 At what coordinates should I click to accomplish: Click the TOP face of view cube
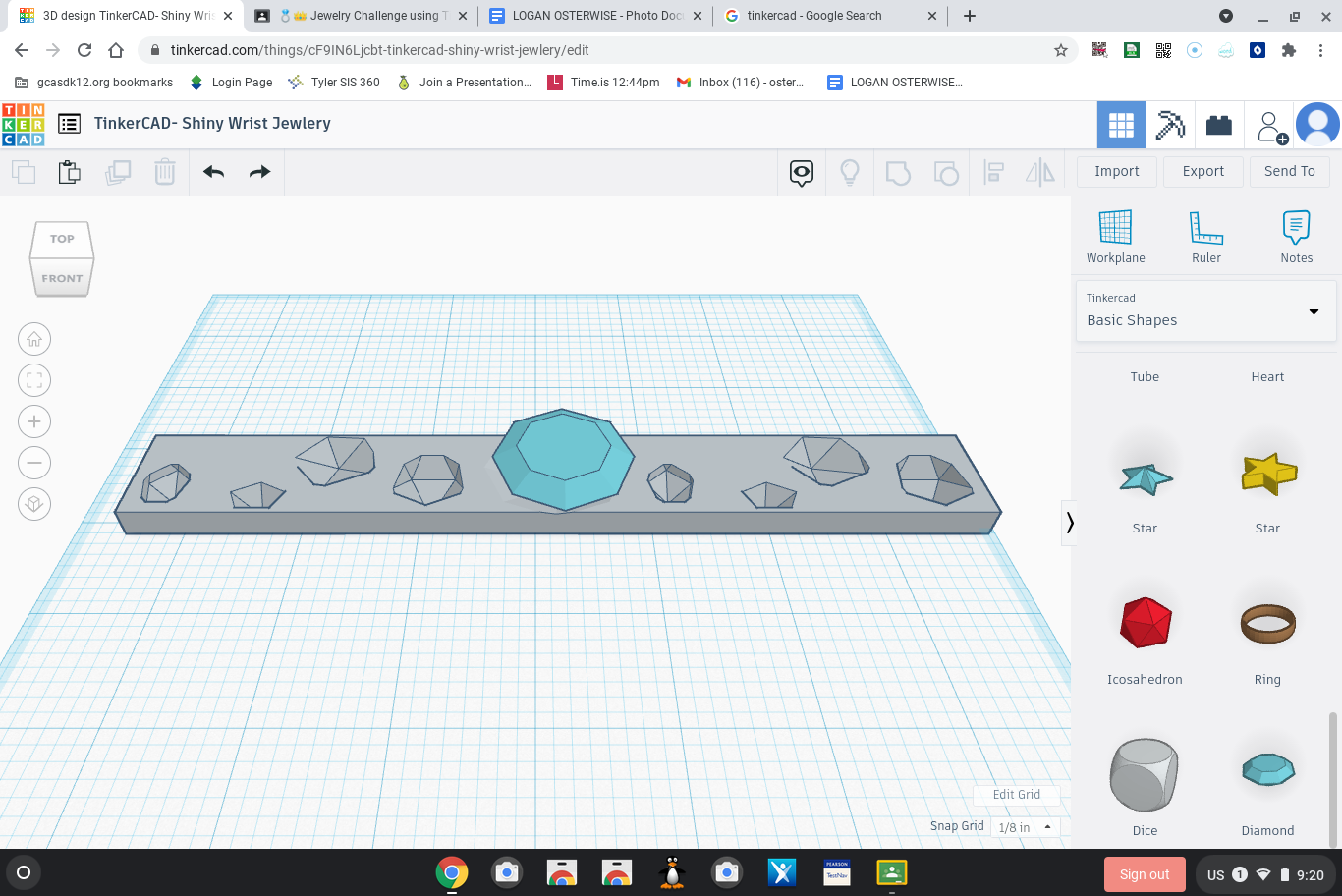62,239
